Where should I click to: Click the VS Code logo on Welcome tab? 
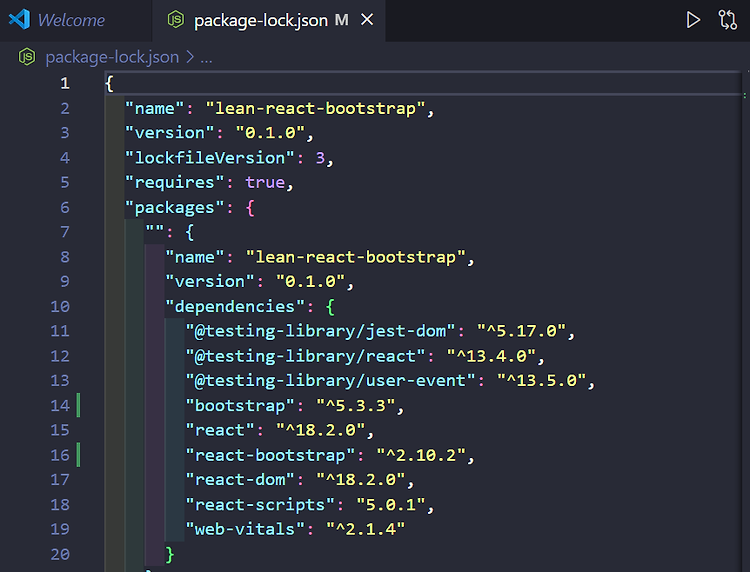[x=19, y=20]
